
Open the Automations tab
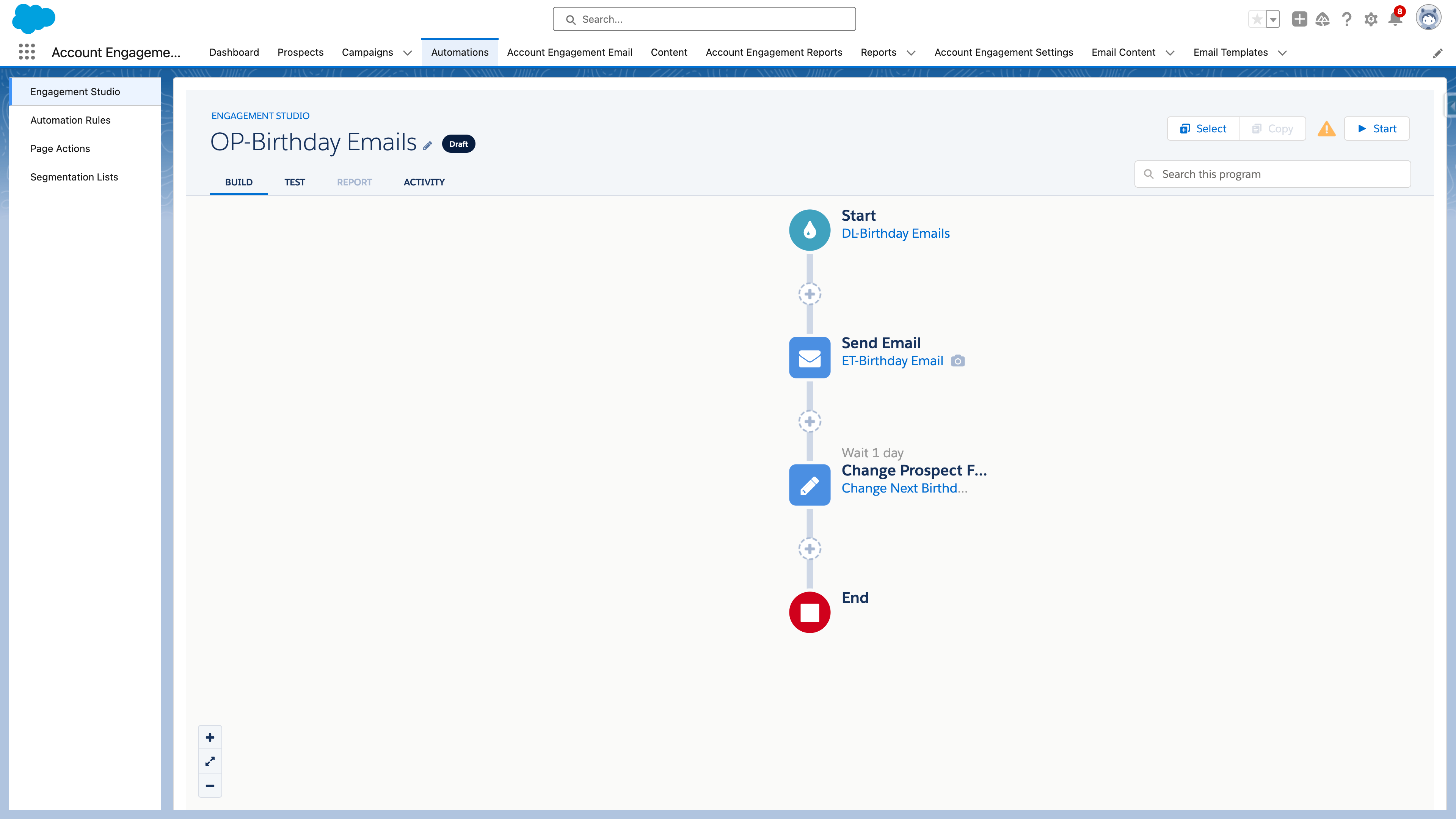(460, 52)
